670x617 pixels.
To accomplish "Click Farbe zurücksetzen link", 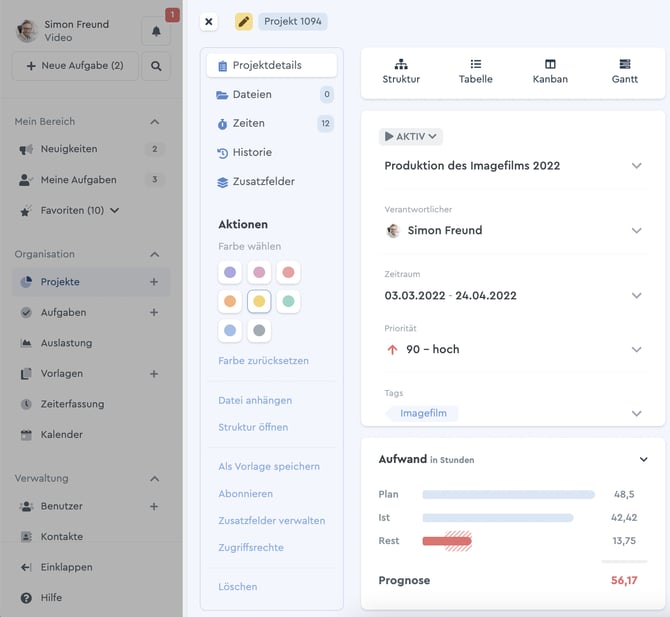I will [263, 361].
